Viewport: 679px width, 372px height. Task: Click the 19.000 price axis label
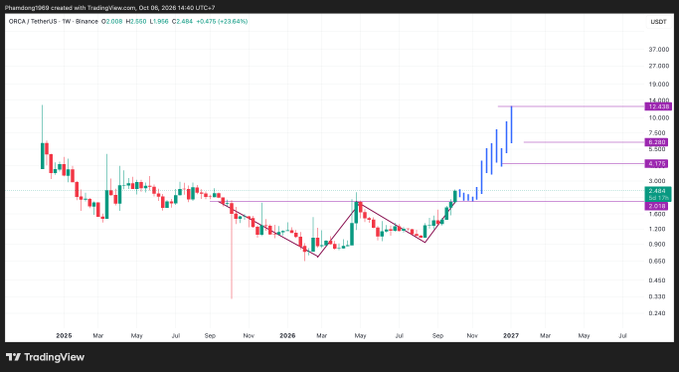coord(659,84)
